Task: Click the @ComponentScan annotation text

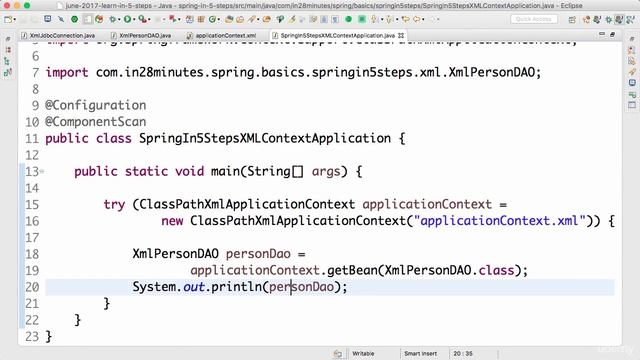Action: coord(96,122)
